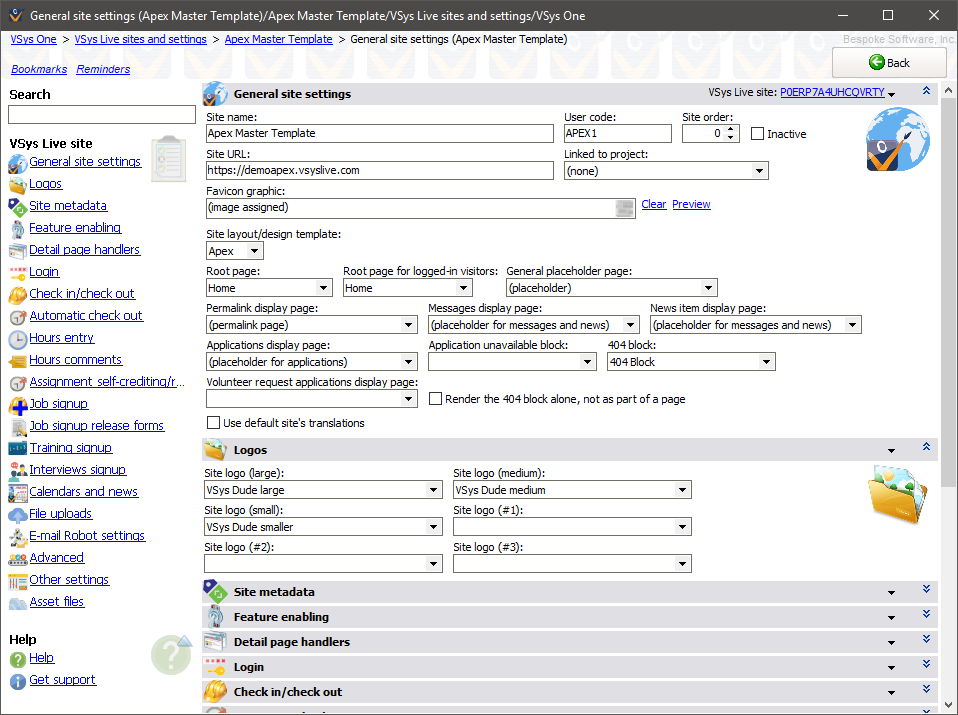Click the Preview link for favicon
Viewport: 958px width, 715px height.
point(691,204)
